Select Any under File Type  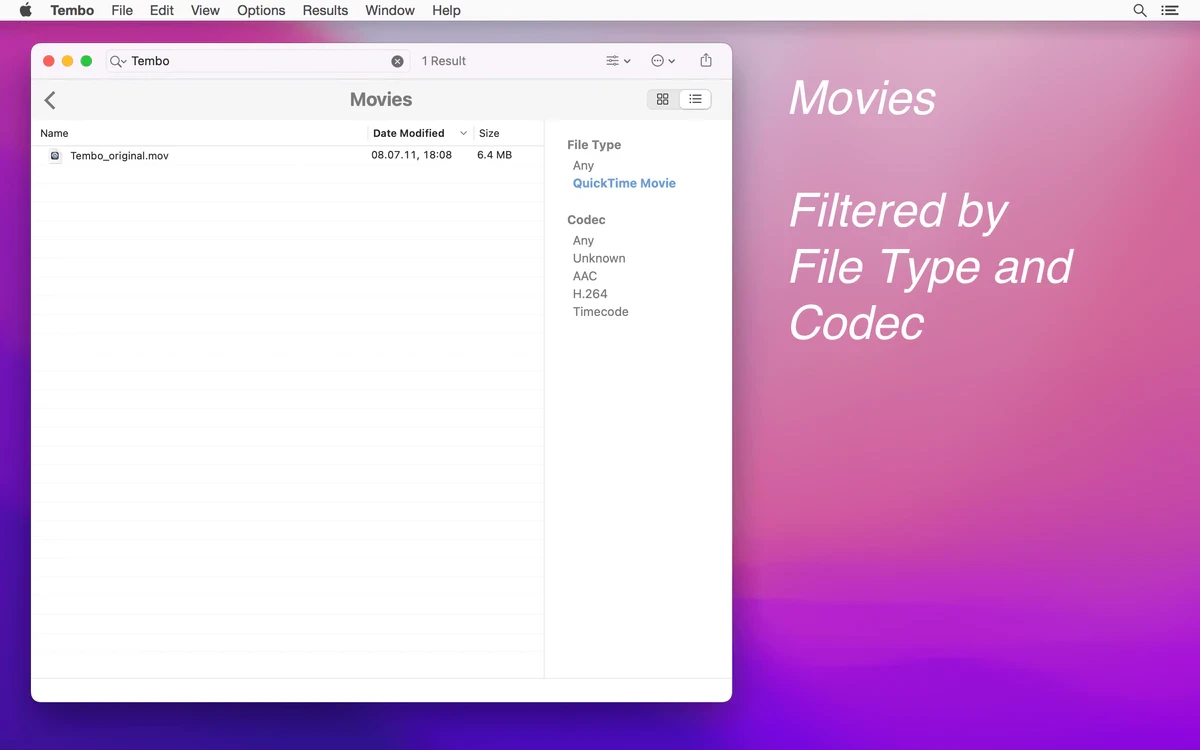point(583,165)
